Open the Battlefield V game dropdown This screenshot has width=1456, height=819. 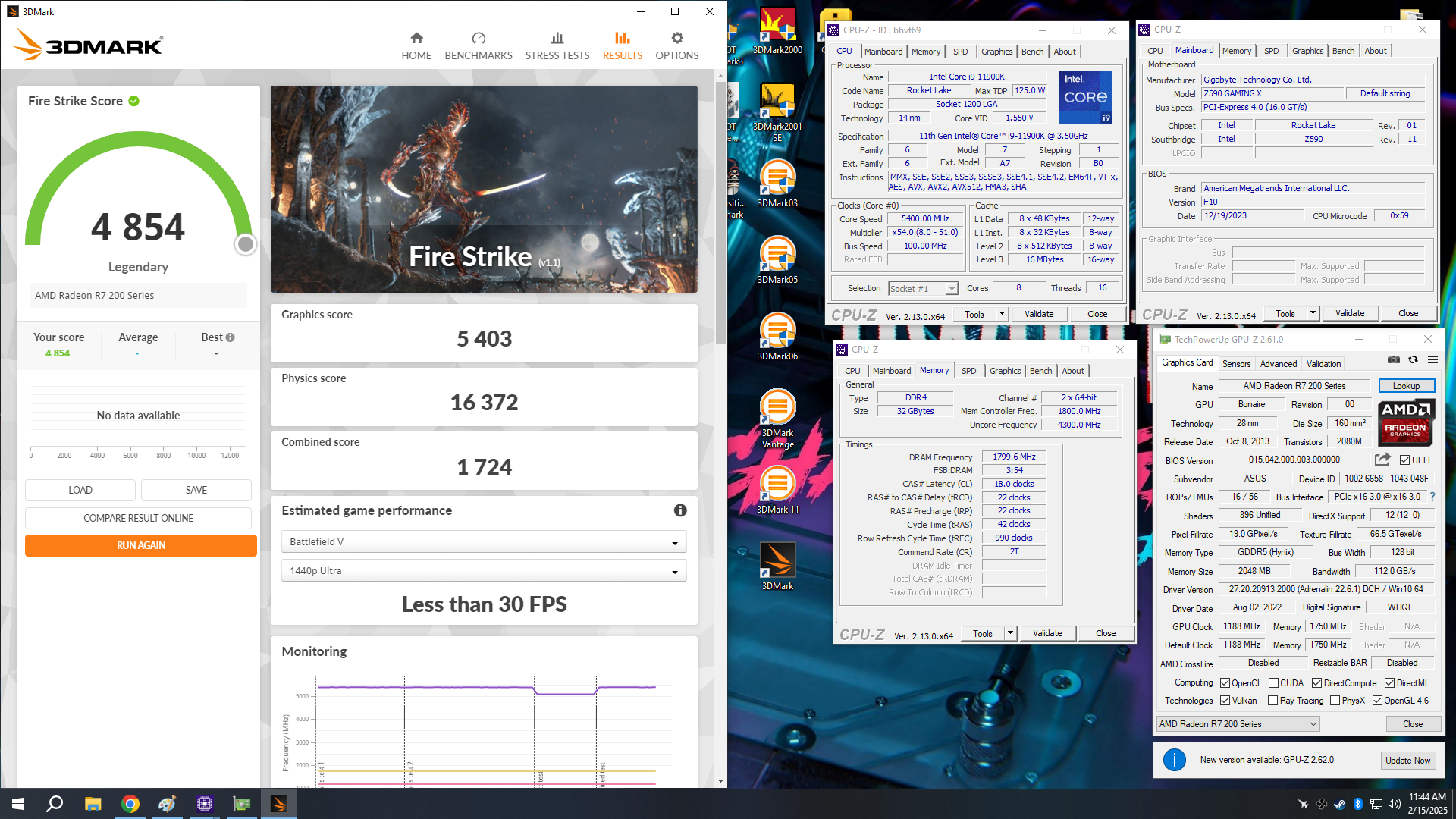(484, 542)
